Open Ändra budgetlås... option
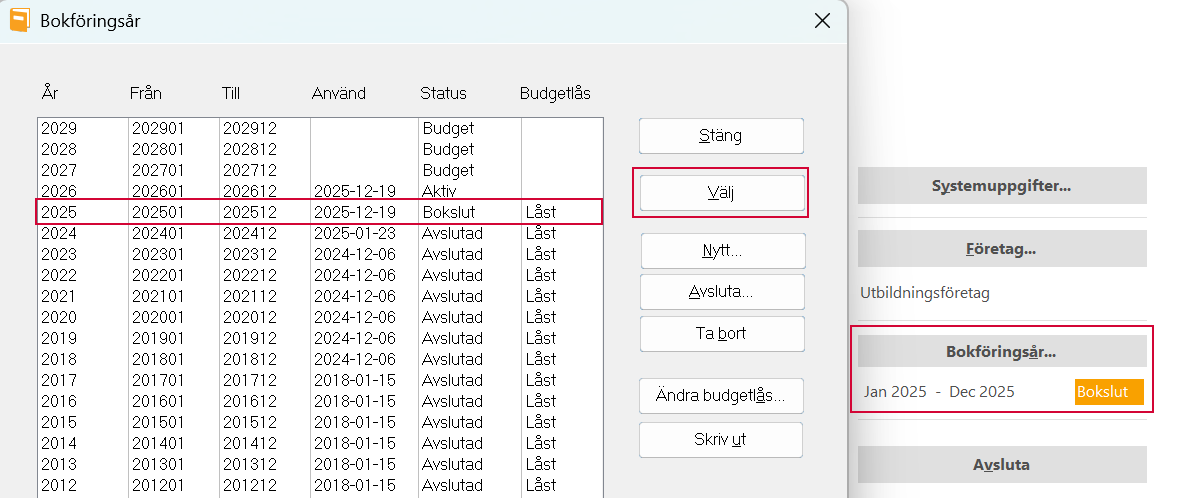 [721, 396]
